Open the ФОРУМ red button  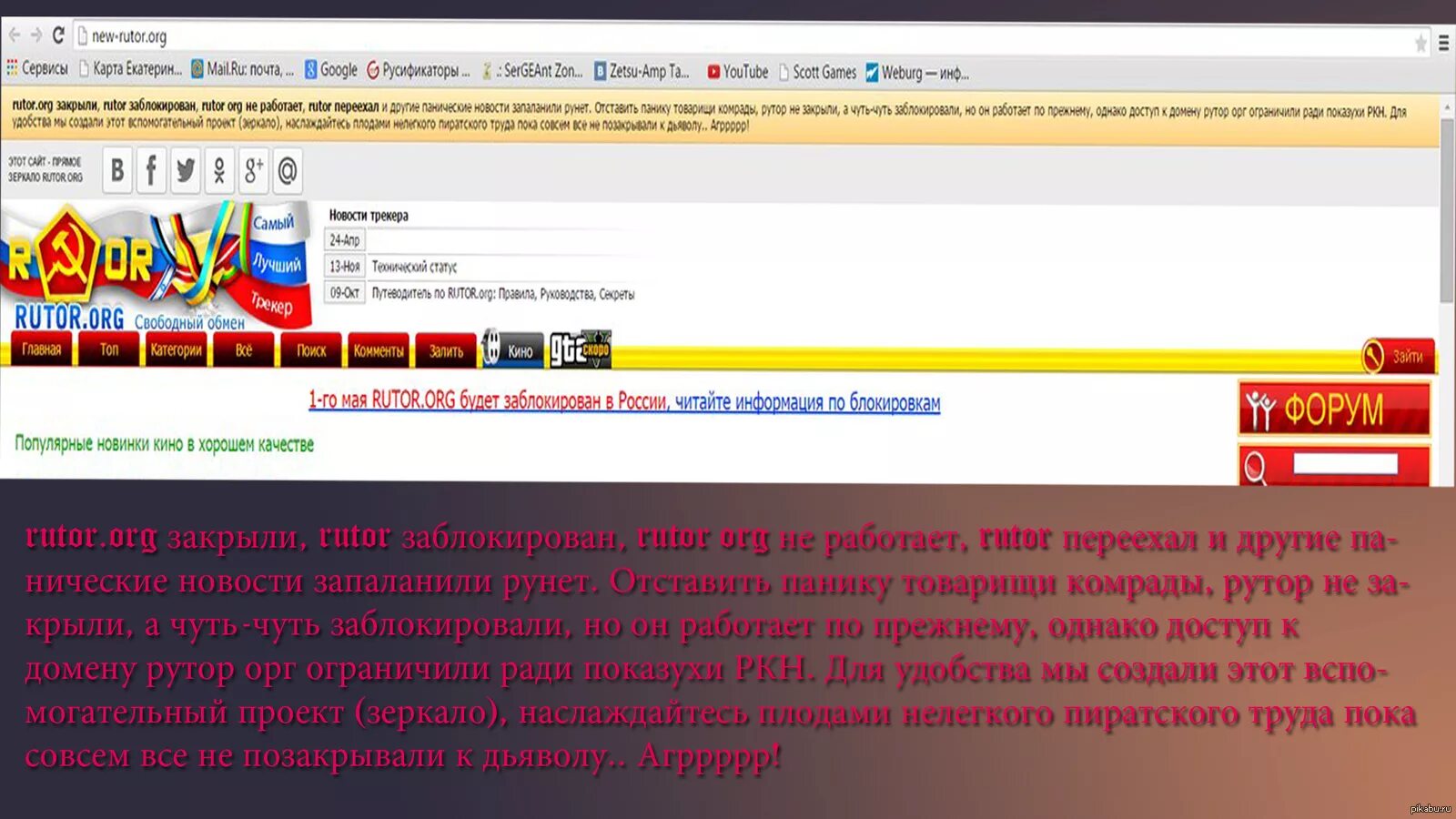point(1334,409)
